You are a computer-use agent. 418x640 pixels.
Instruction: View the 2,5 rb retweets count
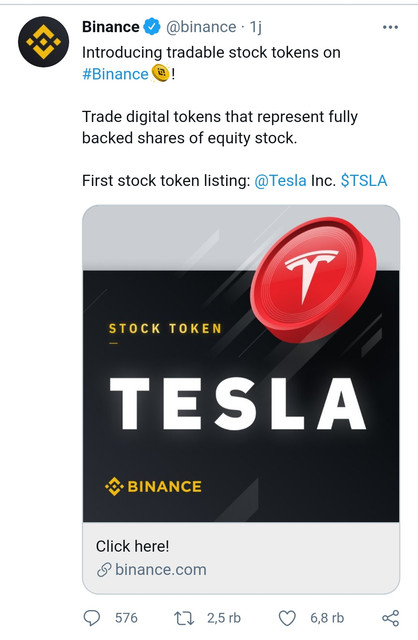click(224, 618)
